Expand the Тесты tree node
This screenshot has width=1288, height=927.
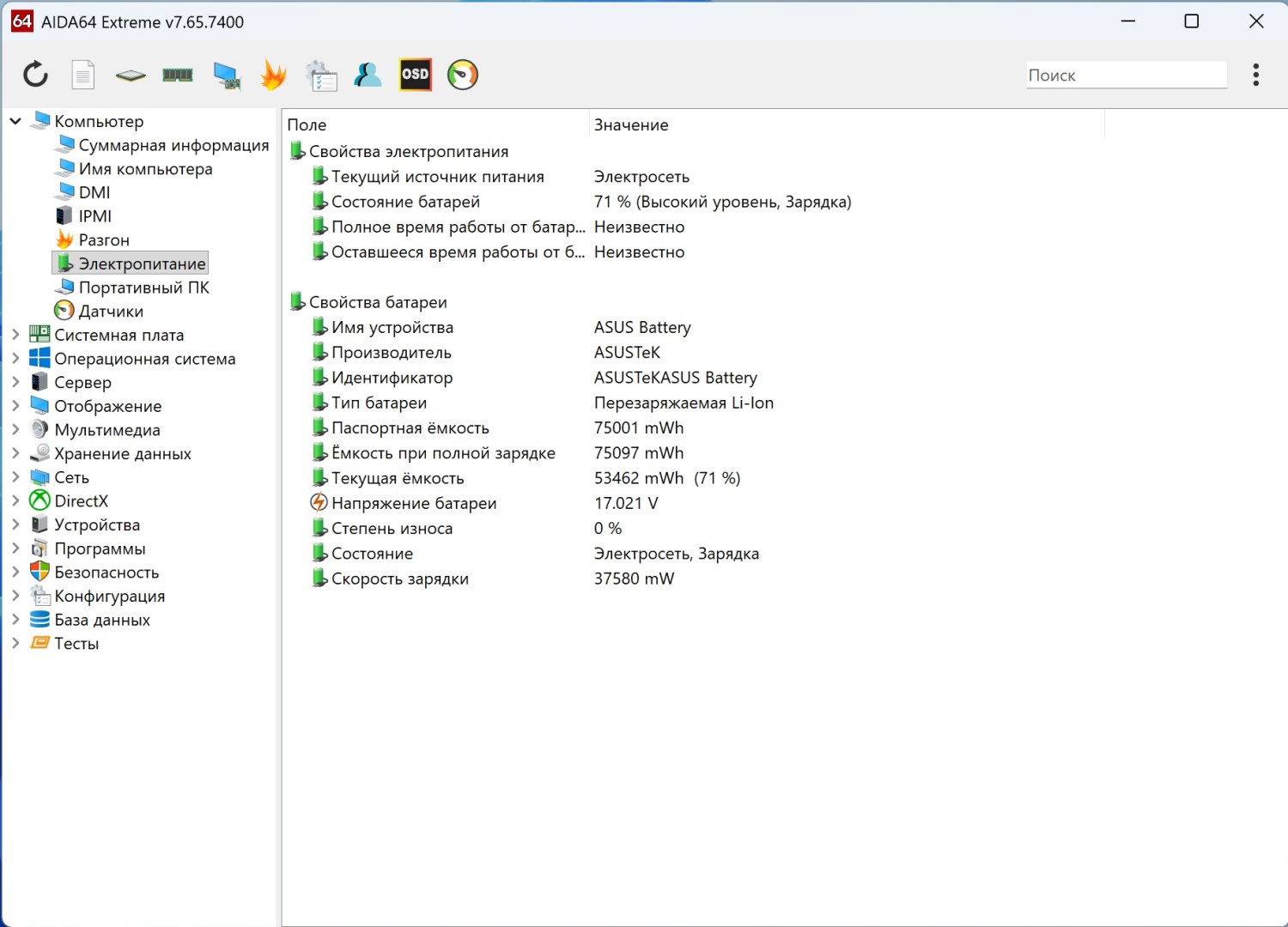[15, 643]
